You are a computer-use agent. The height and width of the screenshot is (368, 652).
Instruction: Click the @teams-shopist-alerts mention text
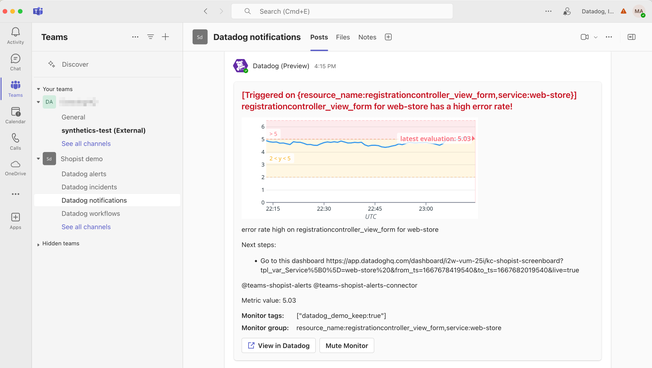click(276, 285)
